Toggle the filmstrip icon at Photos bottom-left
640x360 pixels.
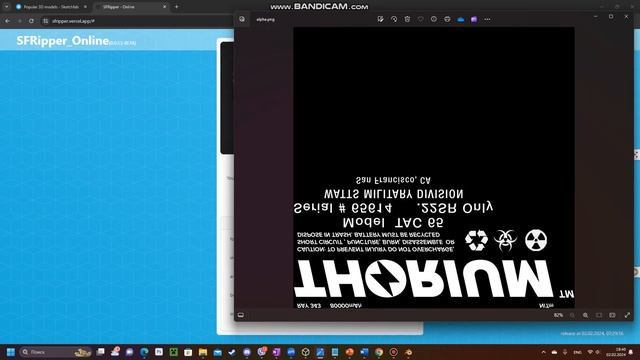tap(241, 315)
